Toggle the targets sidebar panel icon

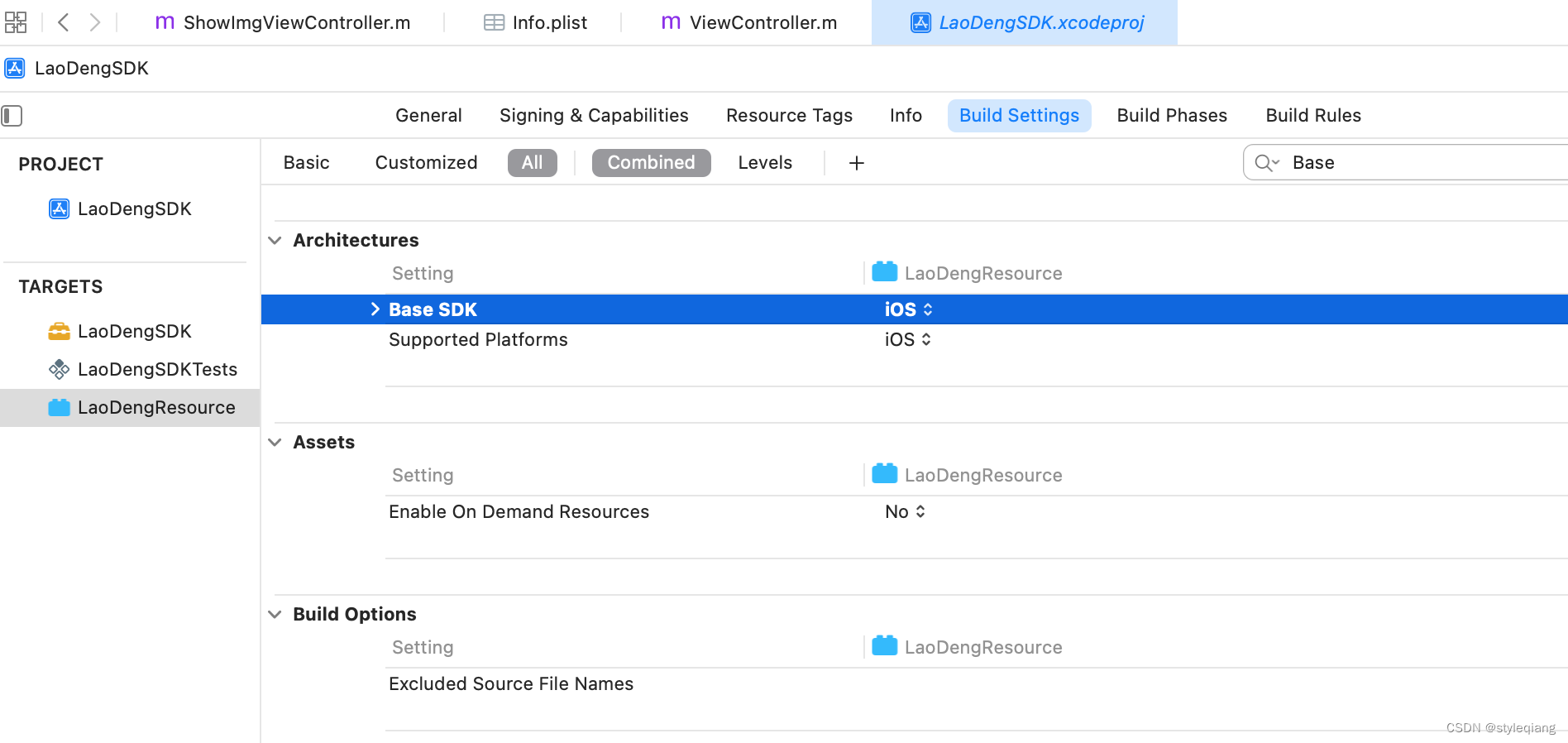point(12,115)
